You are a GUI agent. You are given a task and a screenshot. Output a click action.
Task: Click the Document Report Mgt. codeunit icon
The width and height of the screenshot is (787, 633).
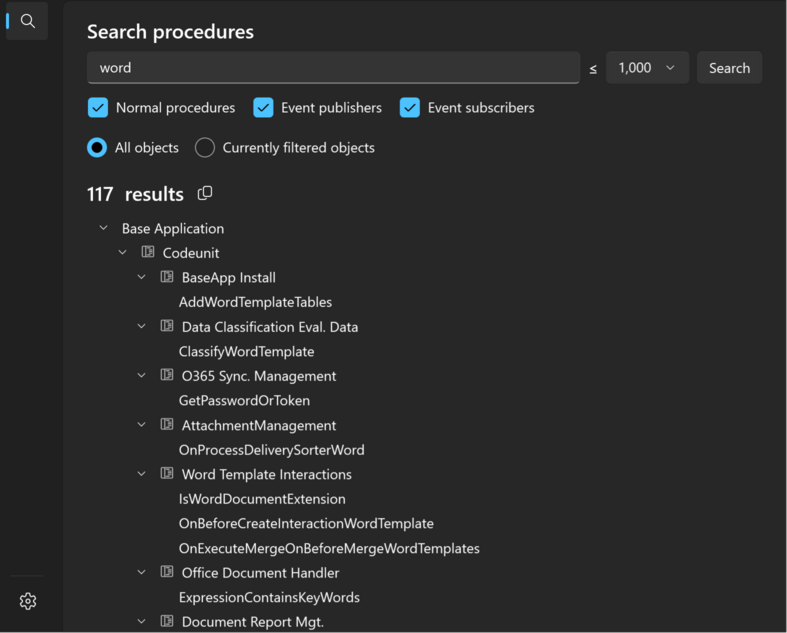coord(167,621)
